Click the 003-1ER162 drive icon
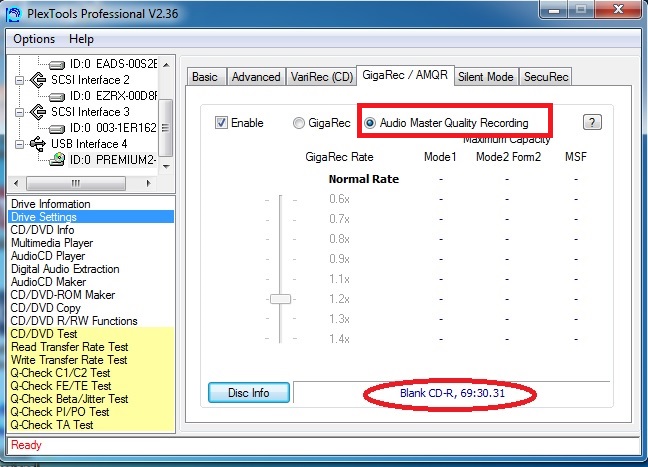 57,129
